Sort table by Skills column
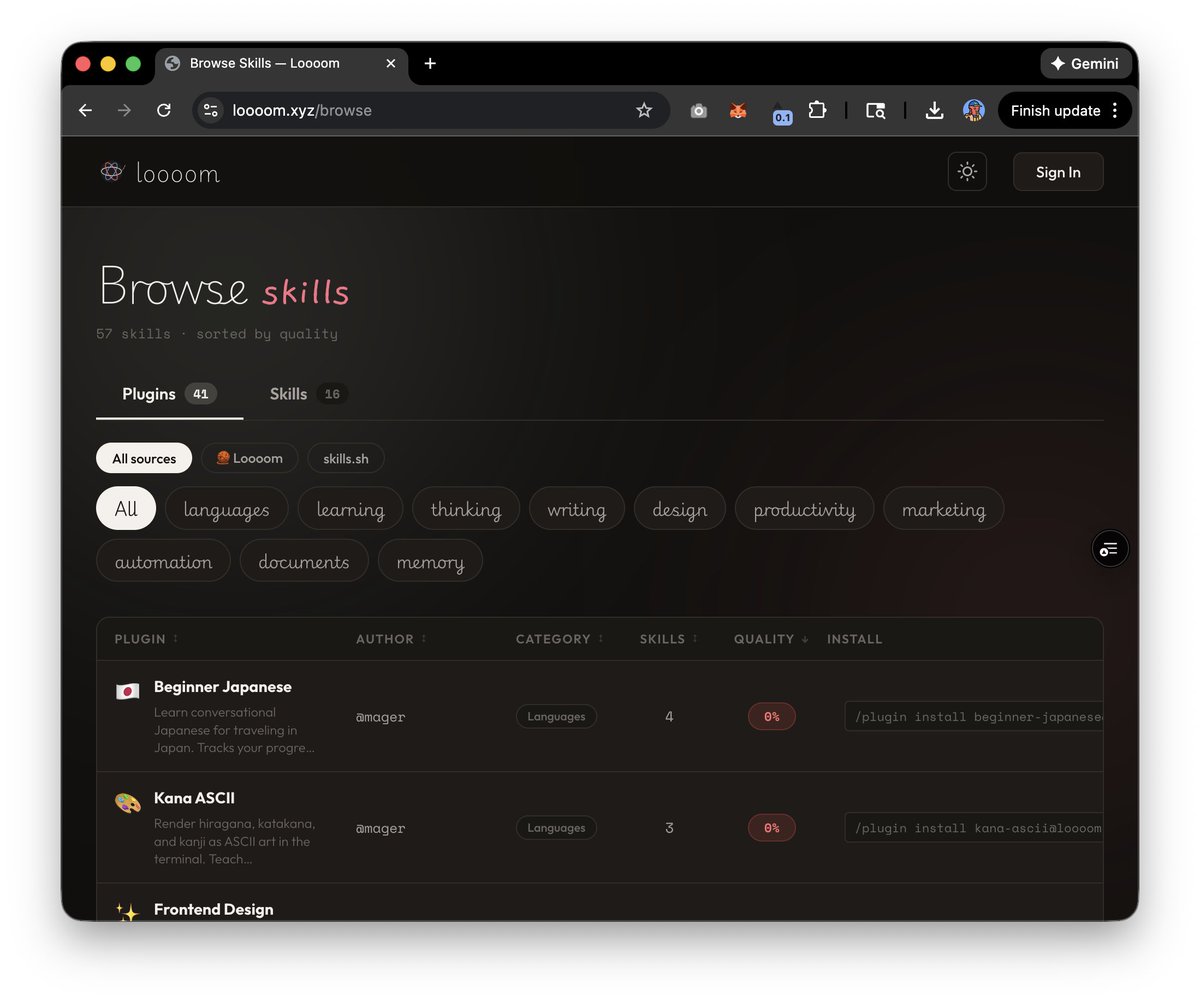 [x=669, y=639]
